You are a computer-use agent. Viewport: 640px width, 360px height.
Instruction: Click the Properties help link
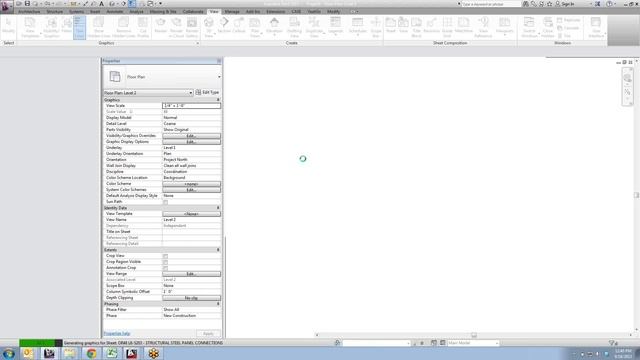(117, 333)
